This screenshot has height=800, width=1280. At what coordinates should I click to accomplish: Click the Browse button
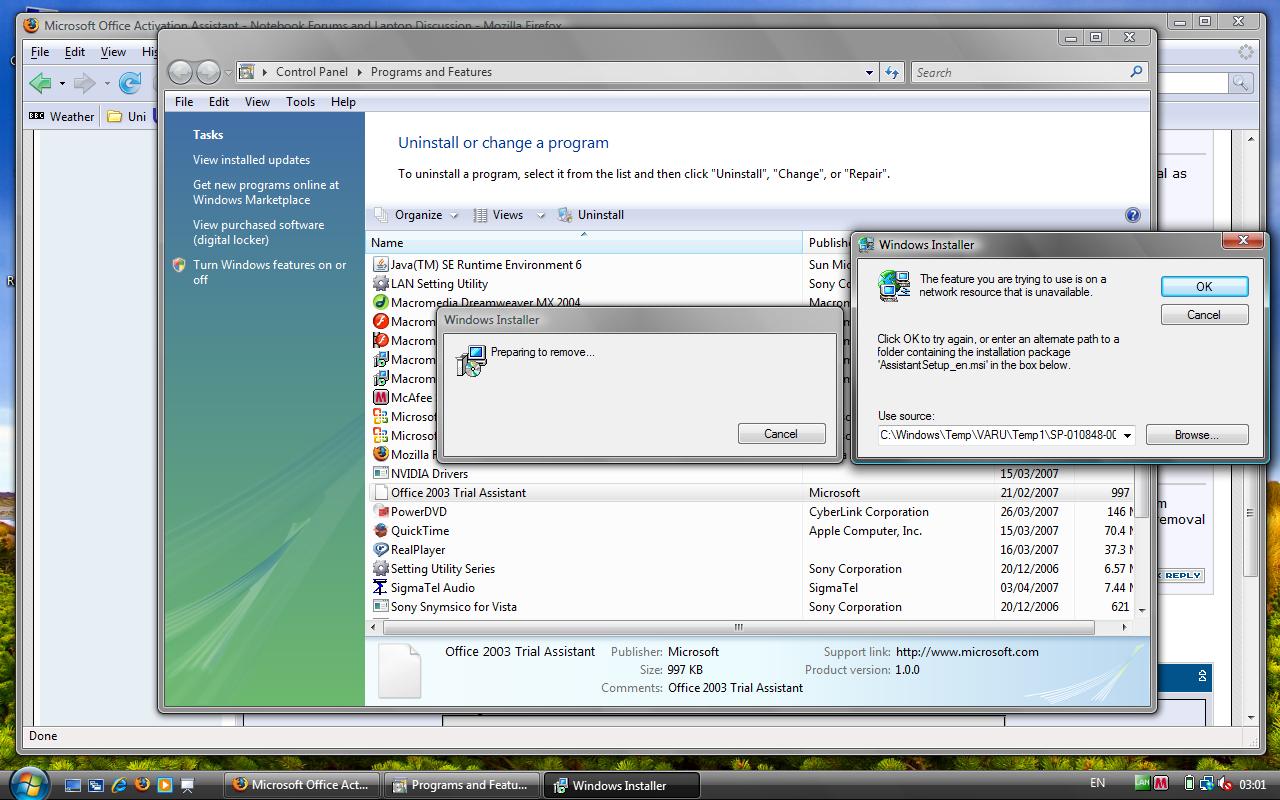(x=1197, y=435)
